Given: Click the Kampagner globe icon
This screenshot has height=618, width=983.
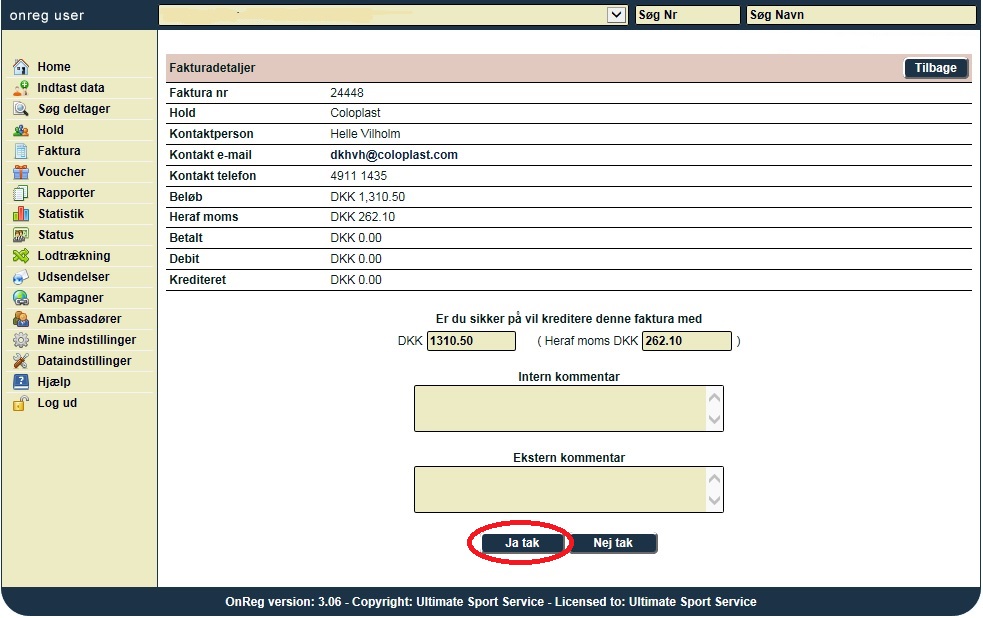Looking at the screenshot, I should click(x=21, y=298).
